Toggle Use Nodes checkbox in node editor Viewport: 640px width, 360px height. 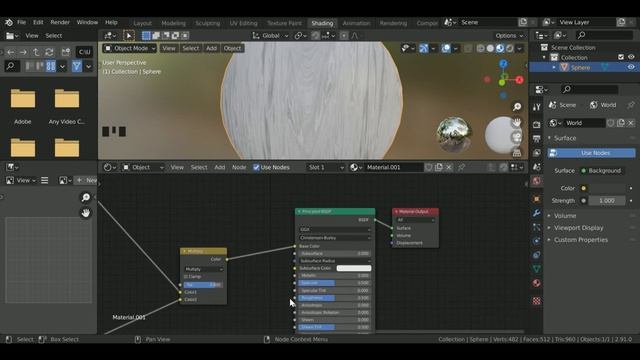pos(256,167)
